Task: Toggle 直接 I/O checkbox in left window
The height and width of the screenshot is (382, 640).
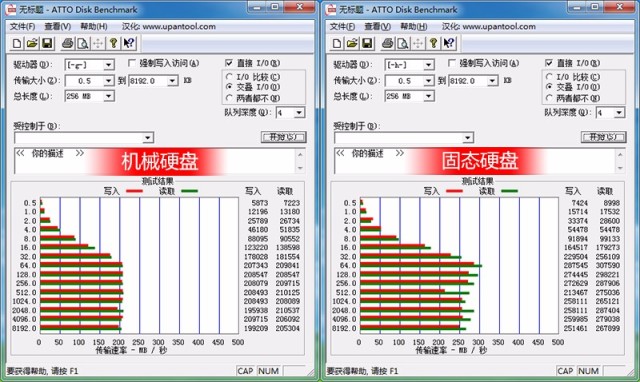Action: click(229, 63)
